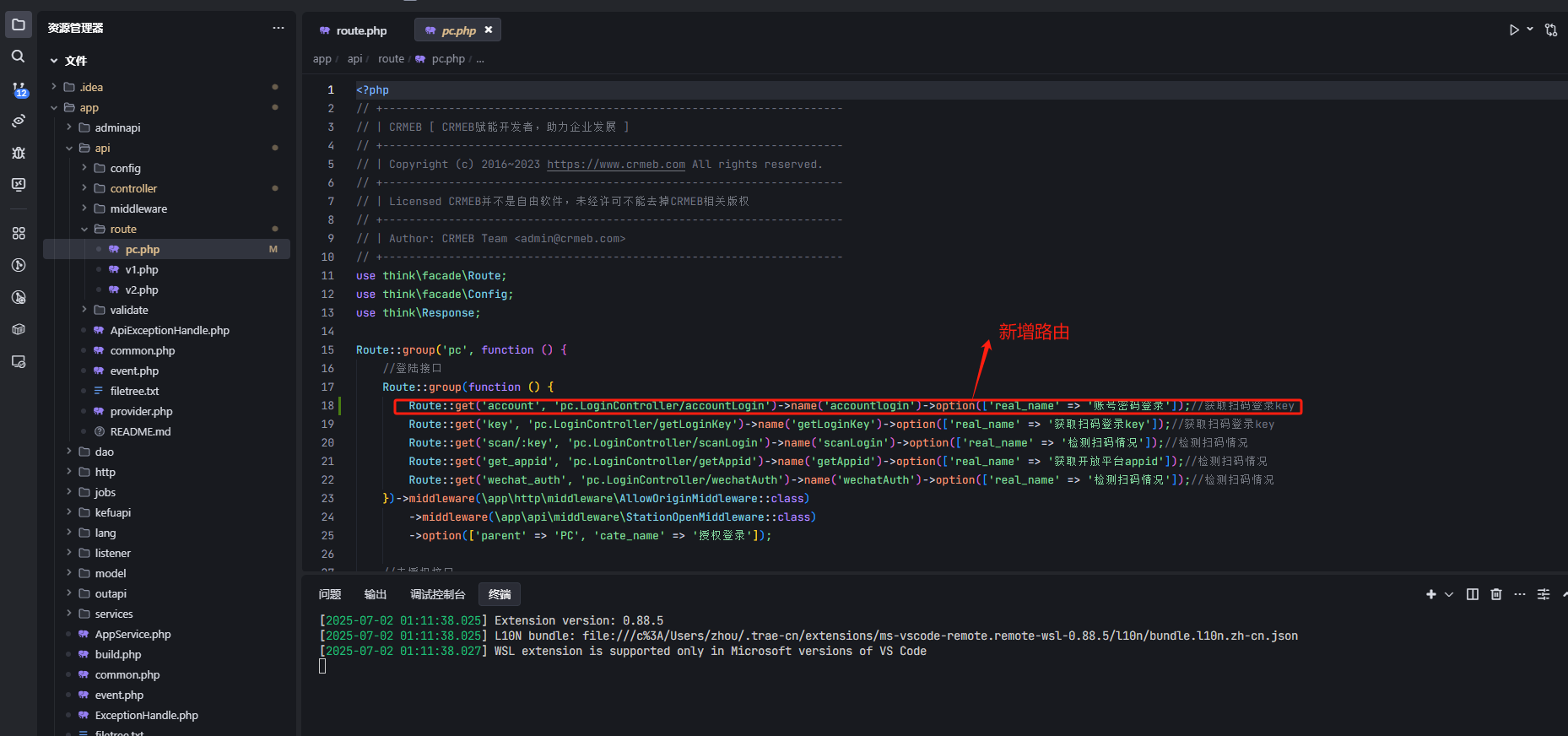Open the screen-with-dot icon in activity bar
This screenshot has height=736, width=1568.
click(19, 361)
